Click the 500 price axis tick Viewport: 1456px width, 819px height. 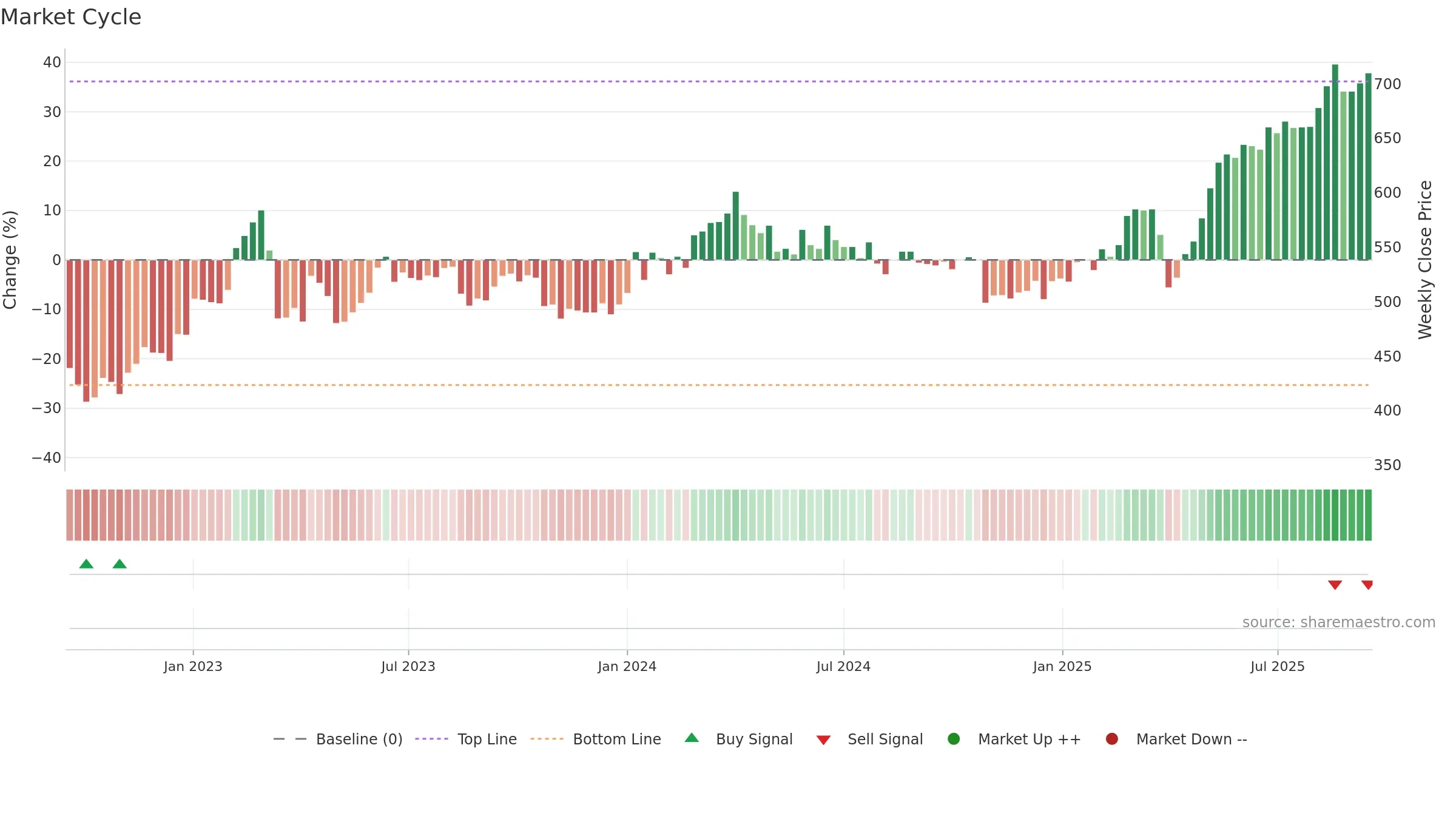1387,302
